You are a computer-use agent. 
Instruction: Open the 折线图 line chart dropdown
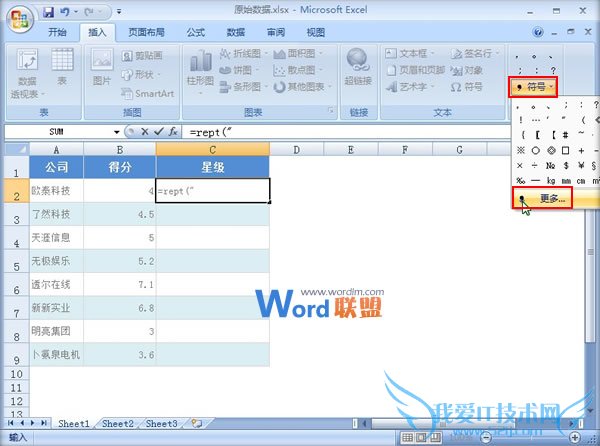243,54
